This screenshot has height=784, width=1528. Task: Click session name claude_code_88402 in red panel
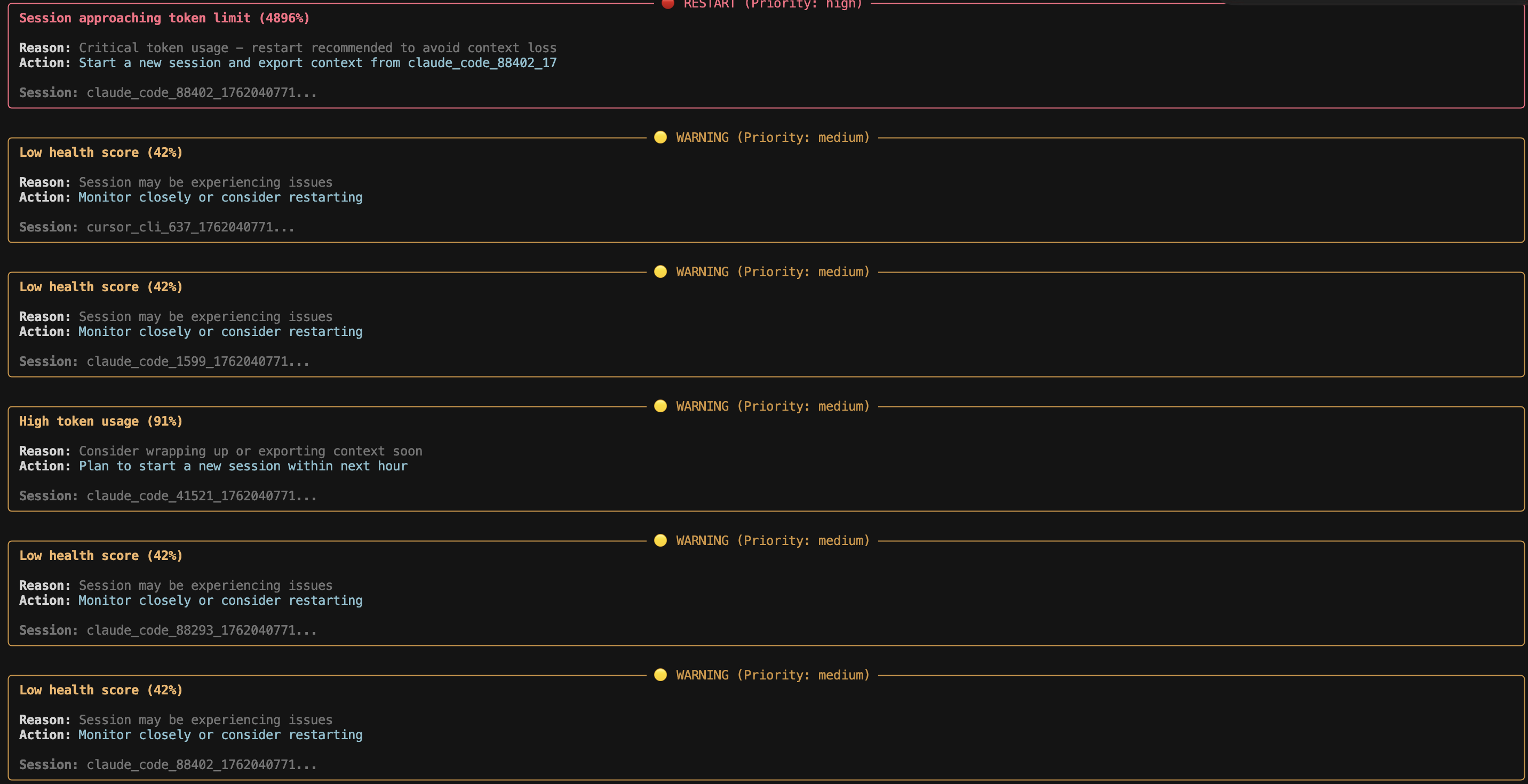click(201, 92)
